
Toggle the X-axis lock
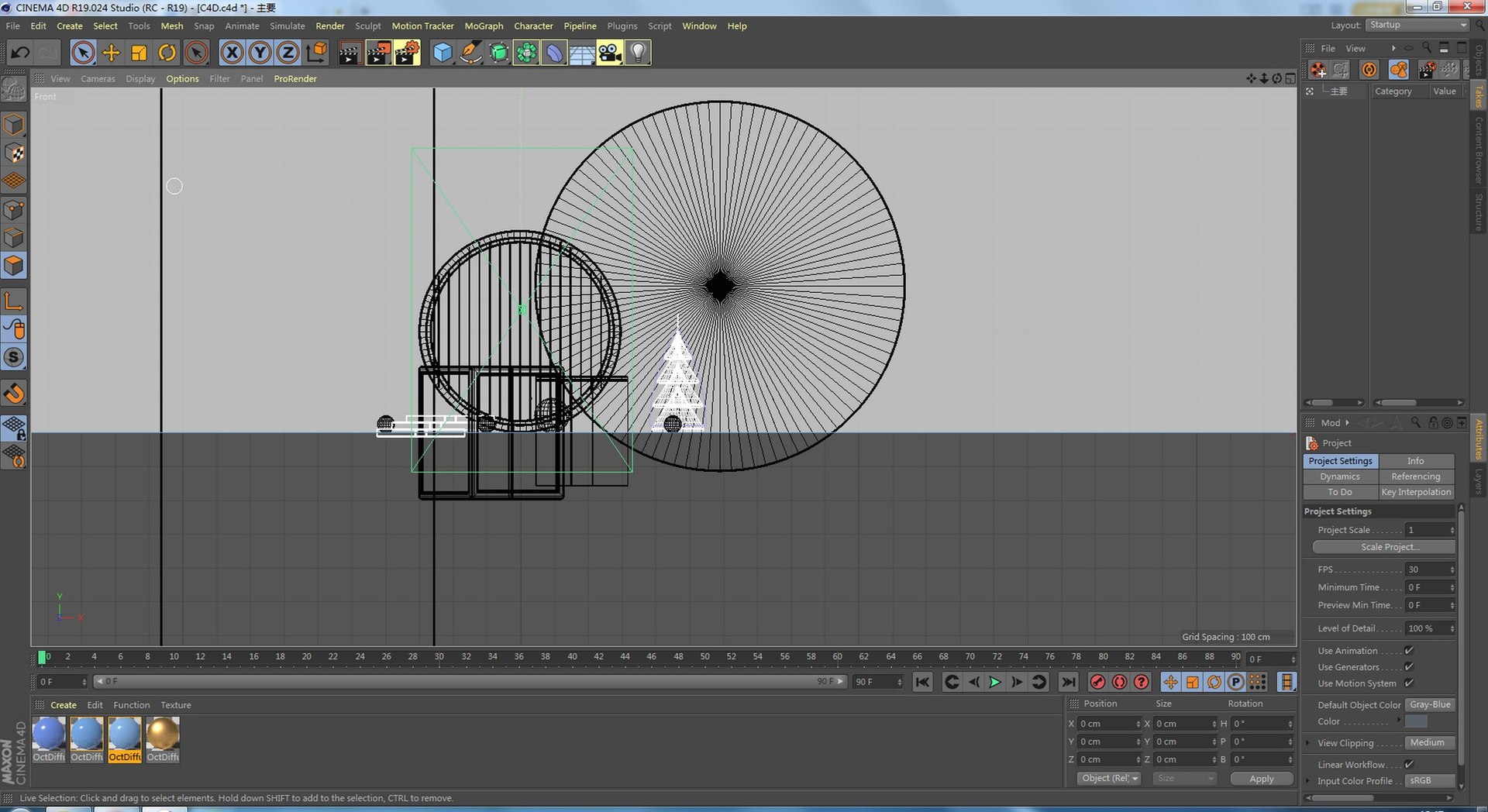click(231, 53)
